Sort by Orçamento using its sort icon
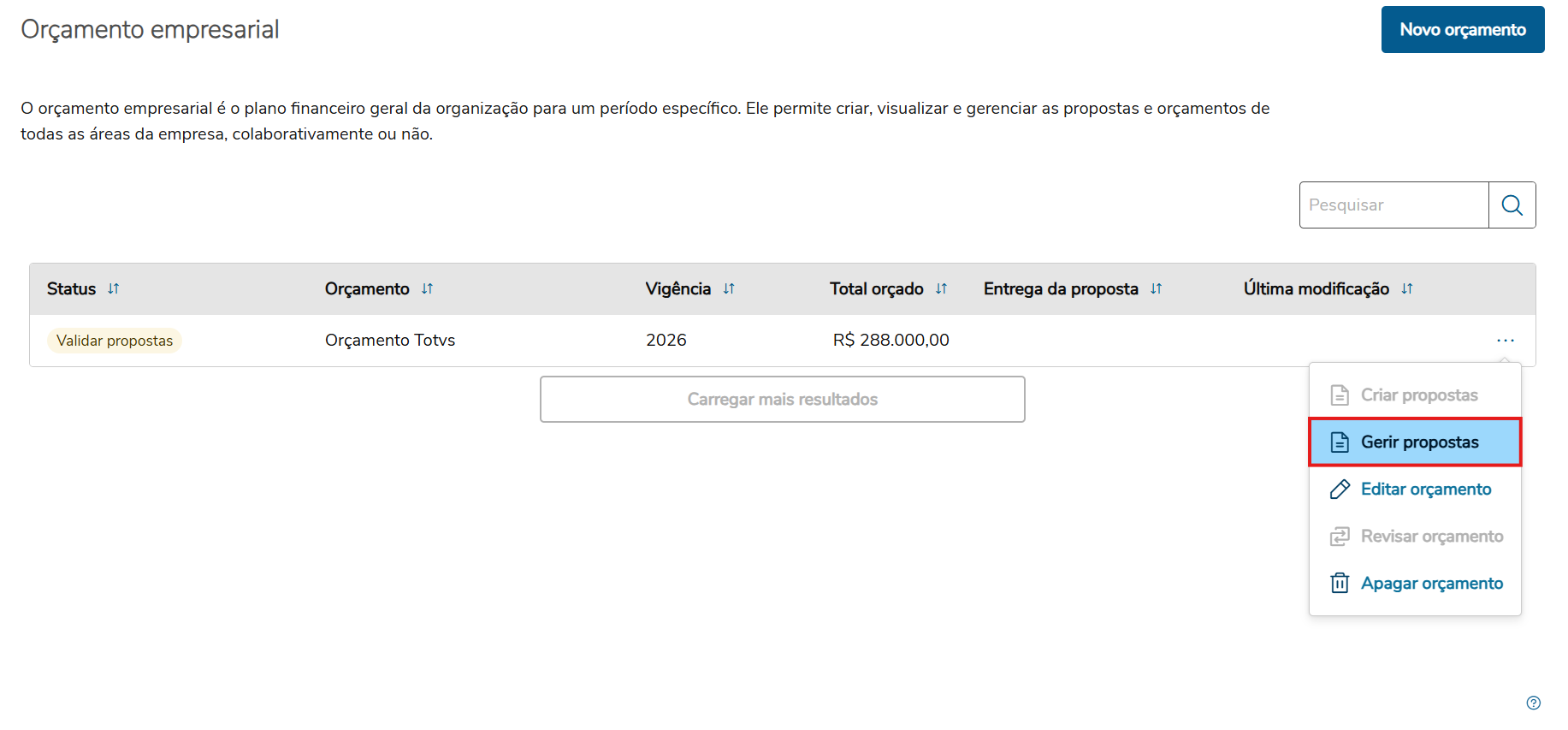The height and width of the screenshot is (730, 1568). tap(427, 289)
